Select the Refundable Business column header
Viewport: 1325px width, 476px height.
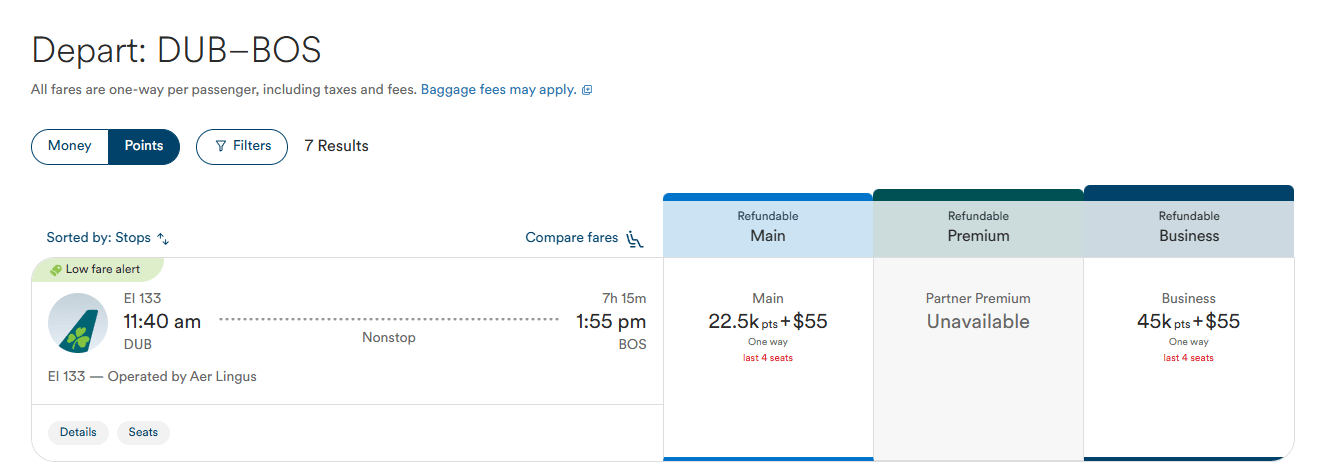coord(1188,227)
